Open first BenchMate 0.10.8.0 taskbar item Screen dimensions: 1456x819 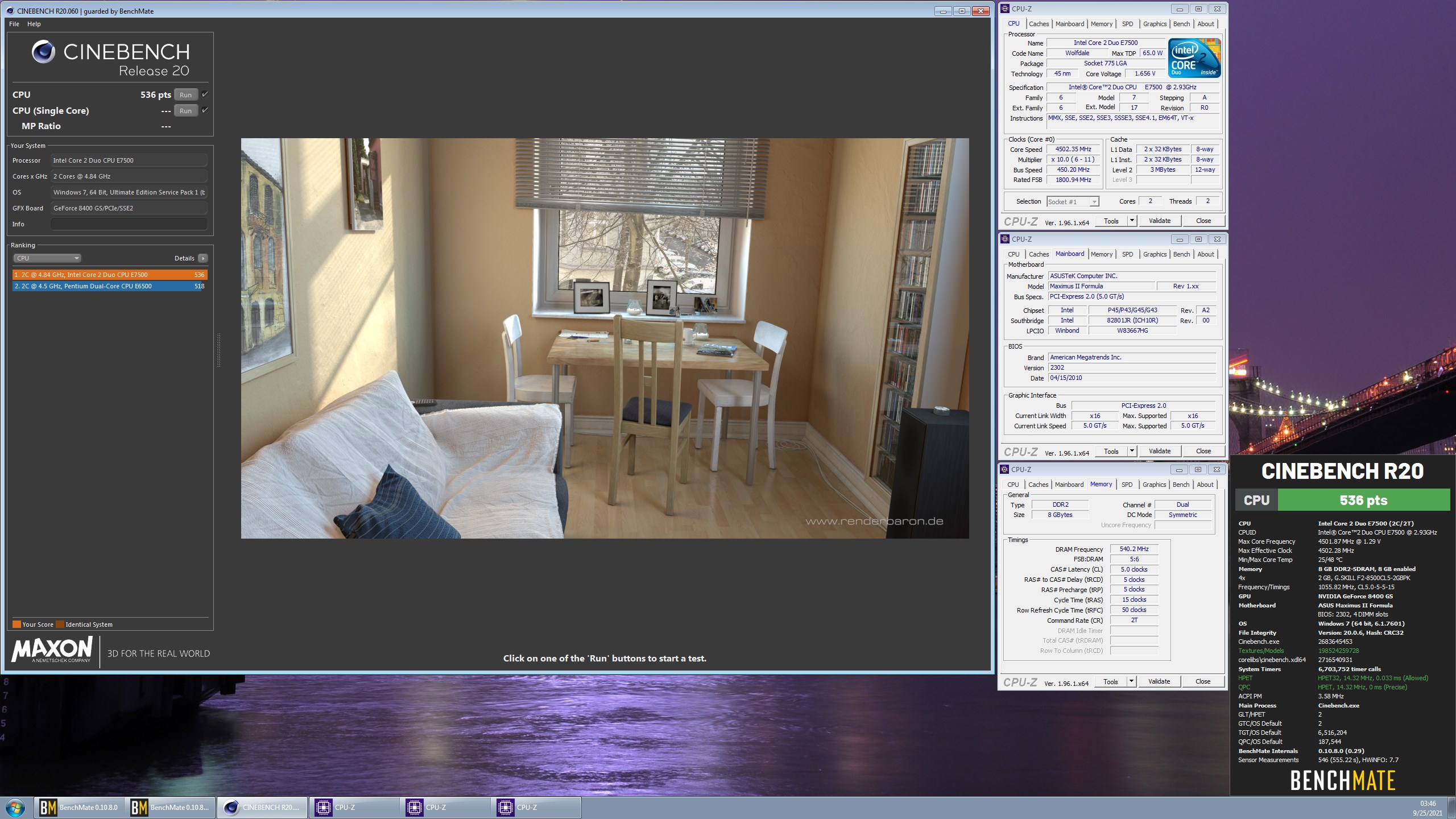(78, 808)
